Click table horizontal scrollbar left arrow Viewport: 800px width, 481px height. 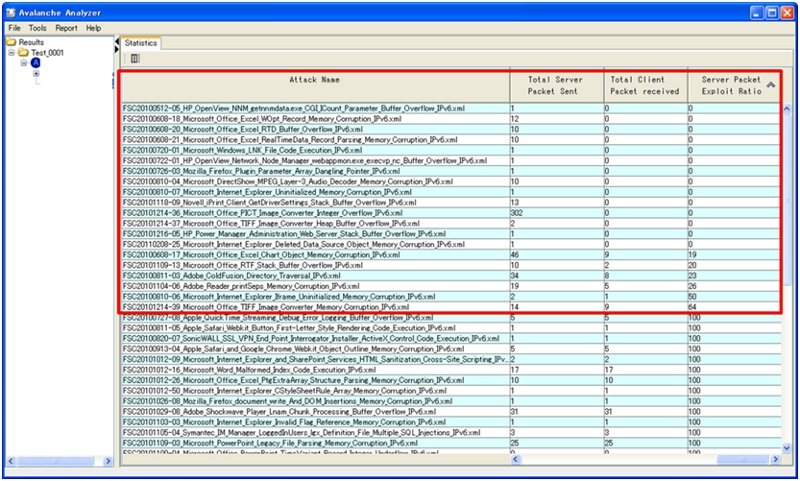click(x=515, y=459)
